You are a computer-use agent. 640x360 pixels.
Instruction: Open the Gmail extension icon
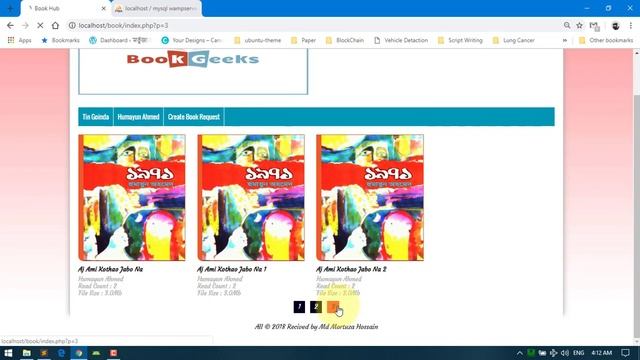coord(594,26)
